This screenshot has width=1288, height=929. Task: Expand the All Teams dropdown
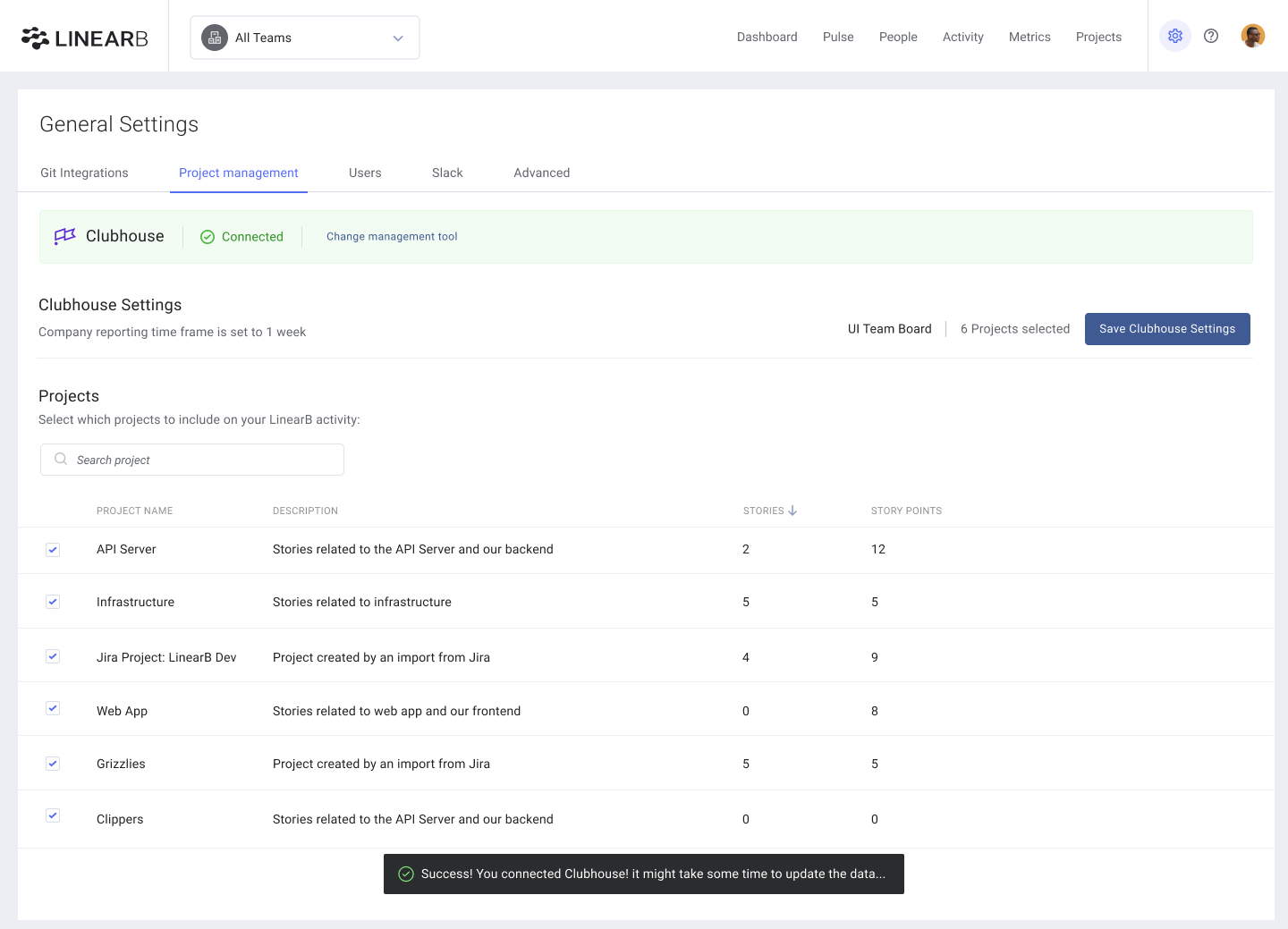(305, 38)
